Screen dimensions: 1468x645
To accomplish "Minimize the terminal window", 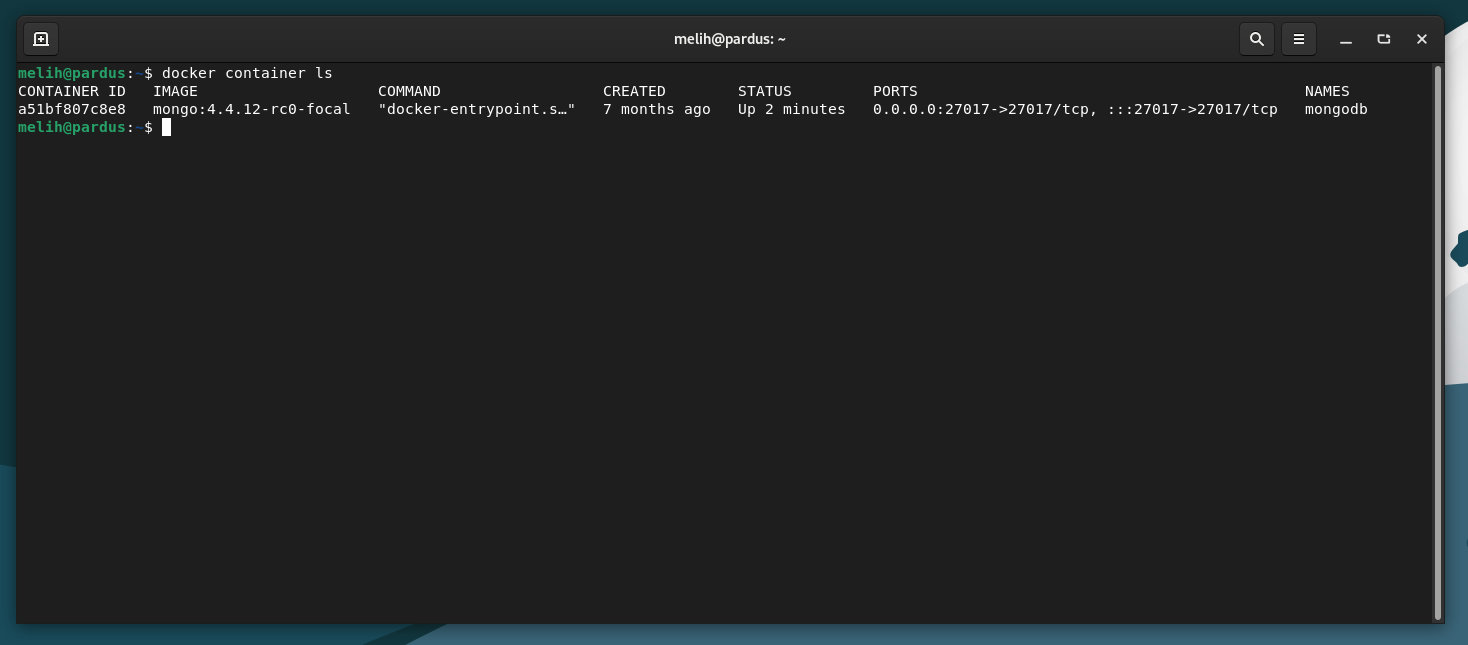I will (x=1346, y=39).
